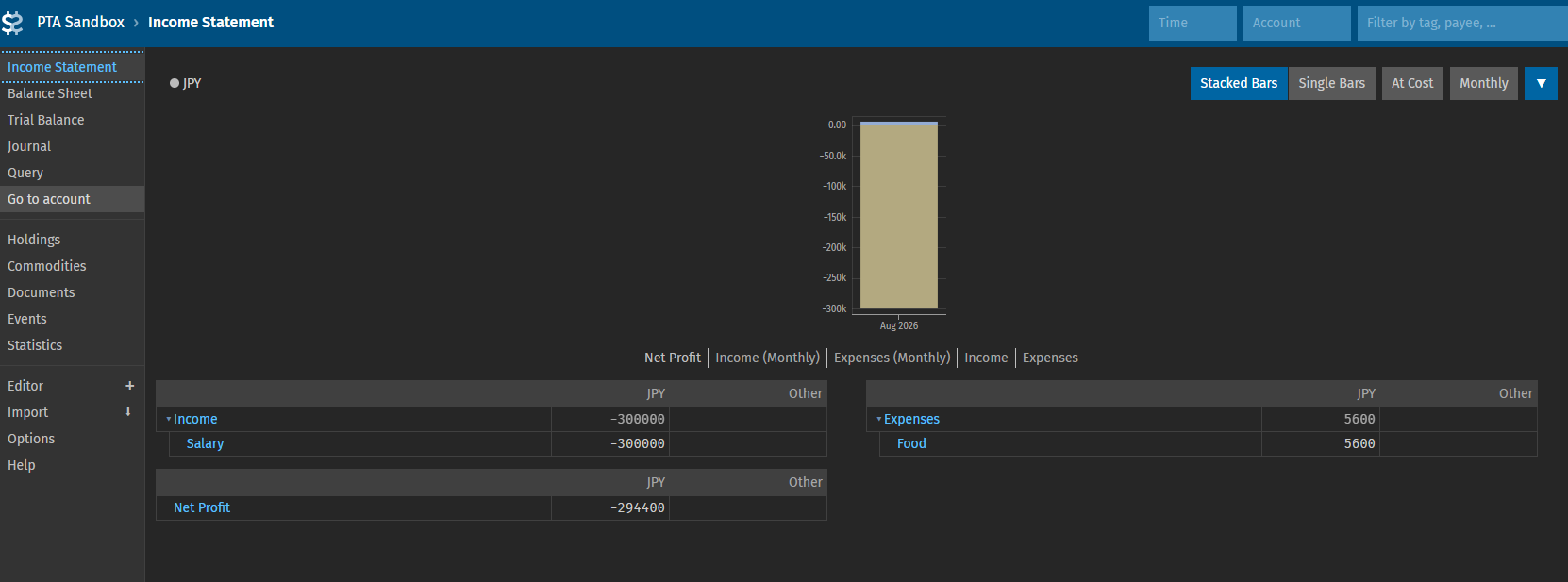Open Statistics page
The image size is (1568, 582).
[x=72, y=345]
